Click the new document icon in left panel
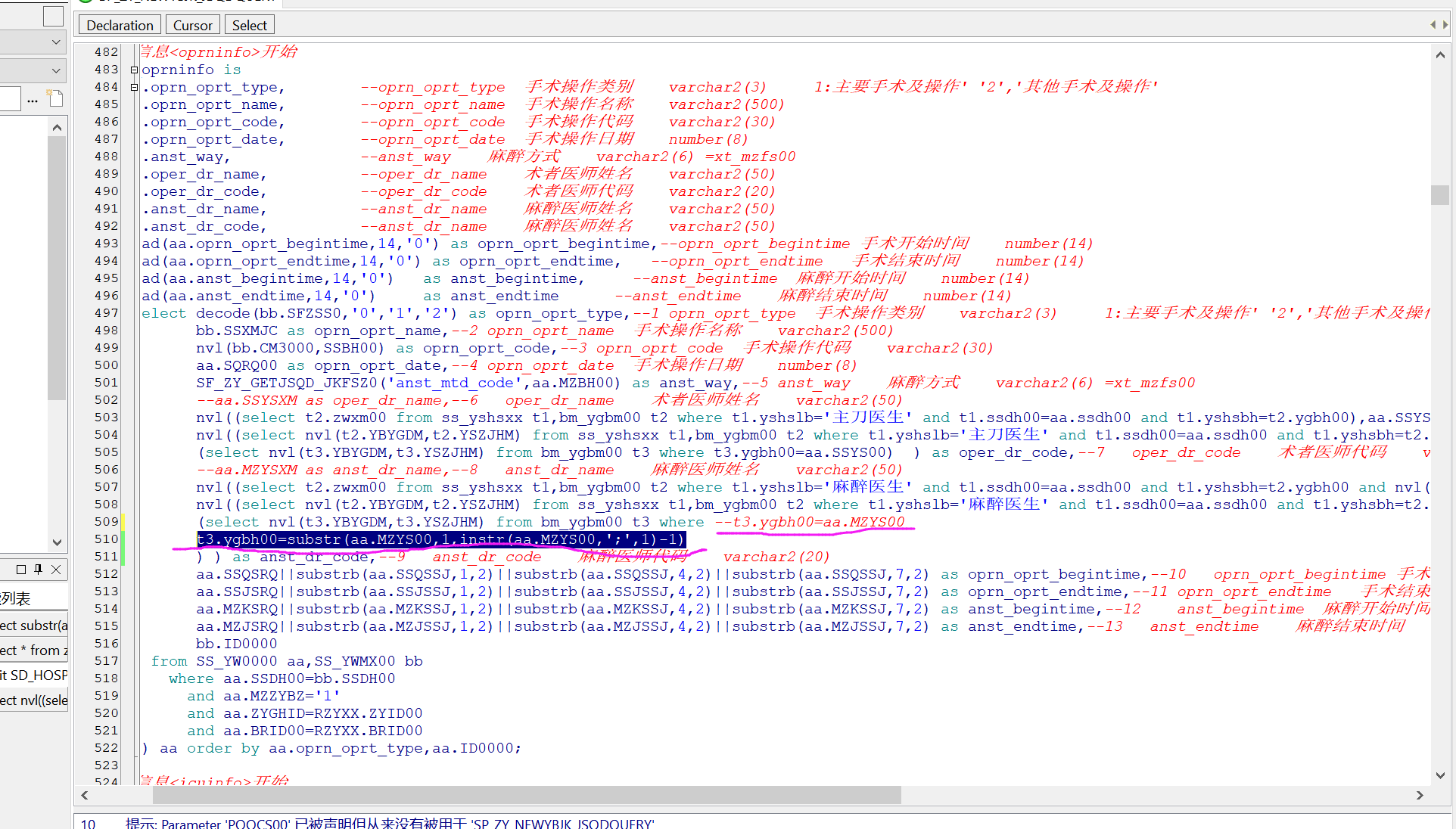The height and width of the screenshot is (829, 1456). click(x=55, y=98)
